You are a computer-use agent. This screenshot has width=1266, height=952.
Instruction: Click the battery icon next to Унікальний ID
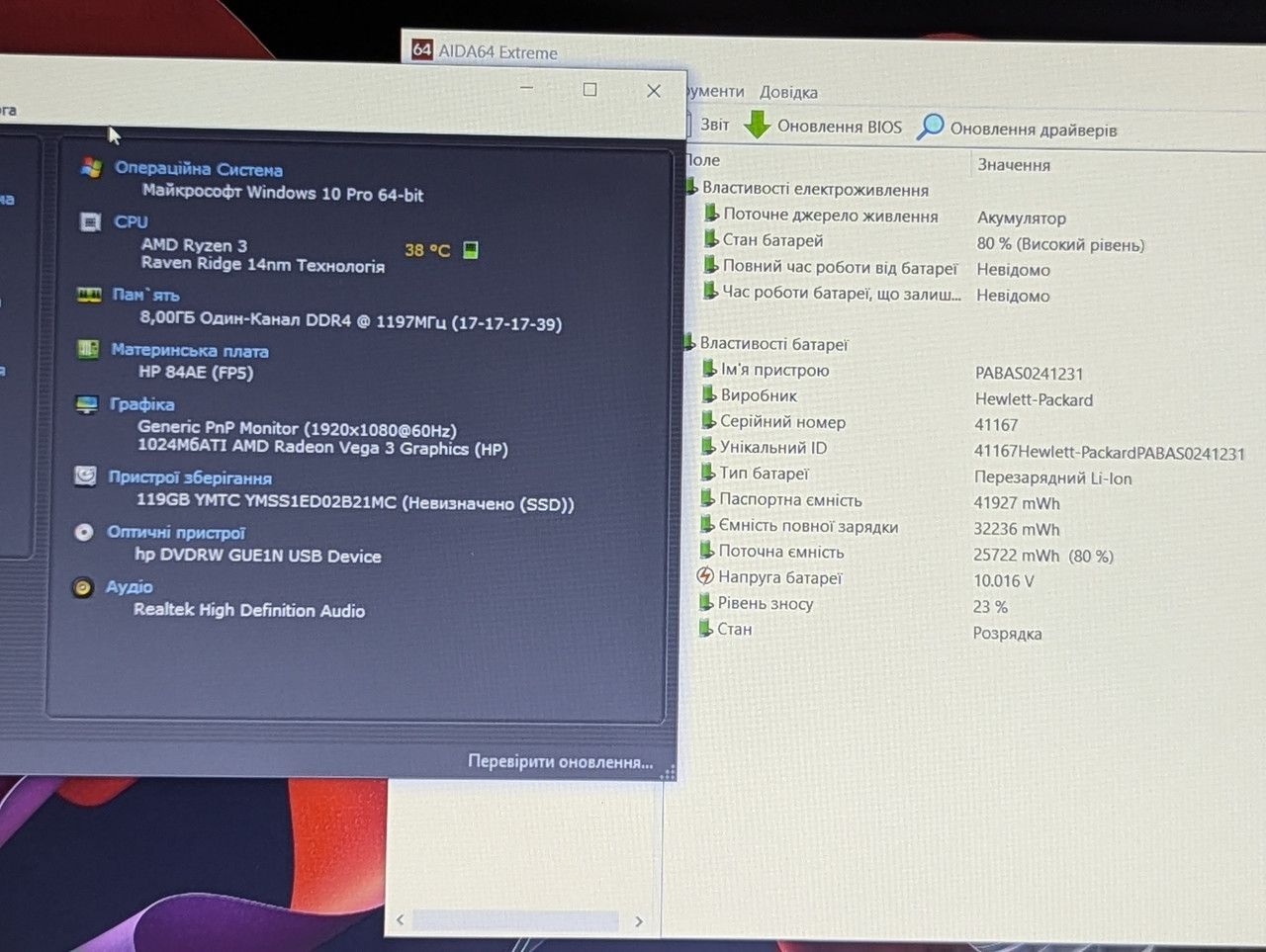pyautogui.click(x=708, y=446)
